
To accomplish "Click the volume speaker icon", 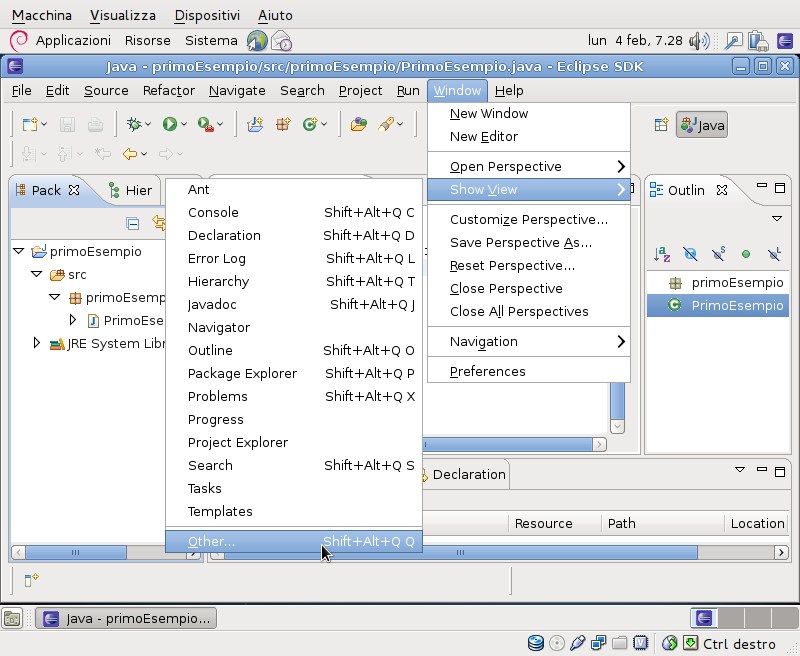I will pos(699,41).
